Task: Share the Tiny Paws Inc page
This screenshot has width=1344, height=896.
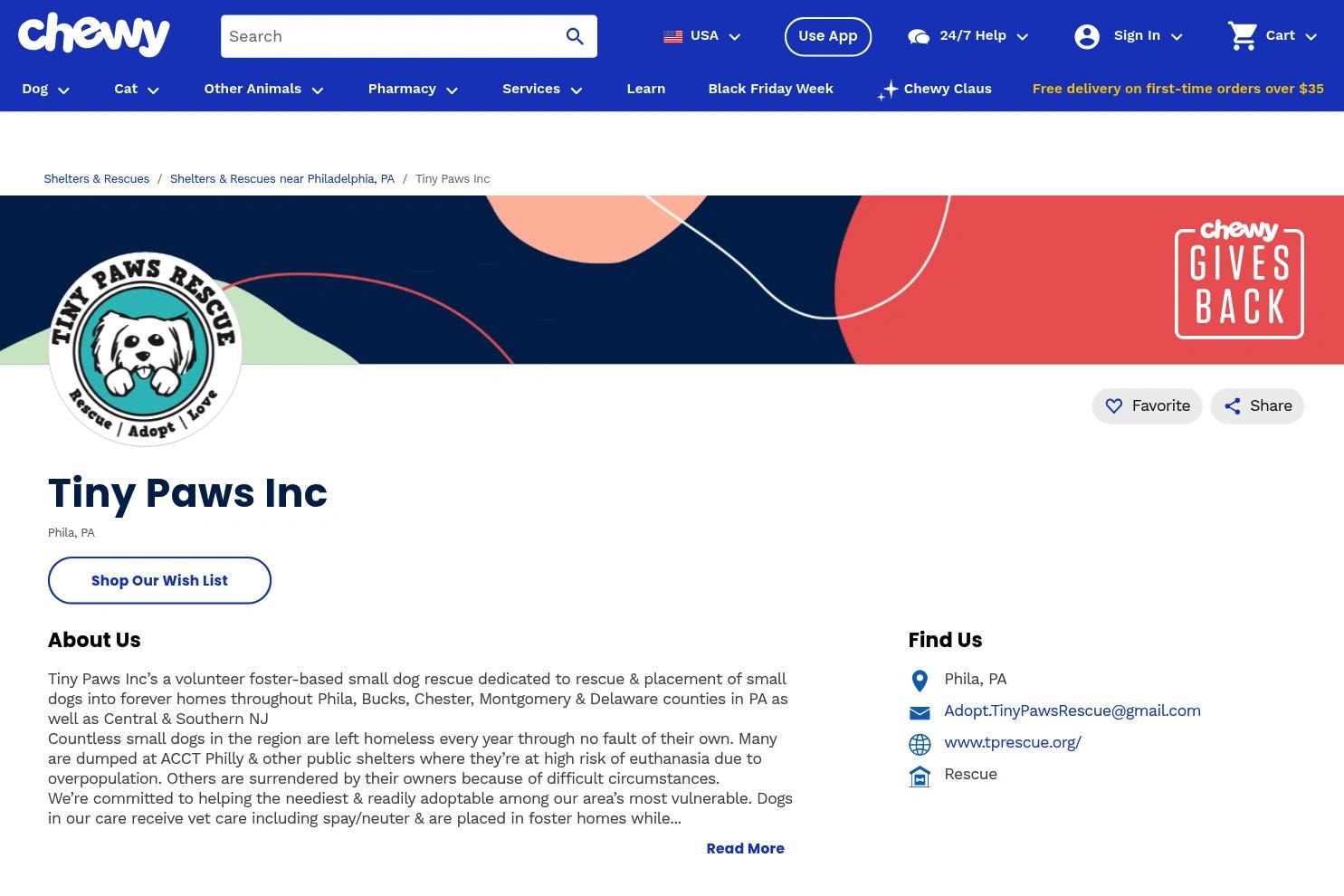Action: coord(1257,405)
